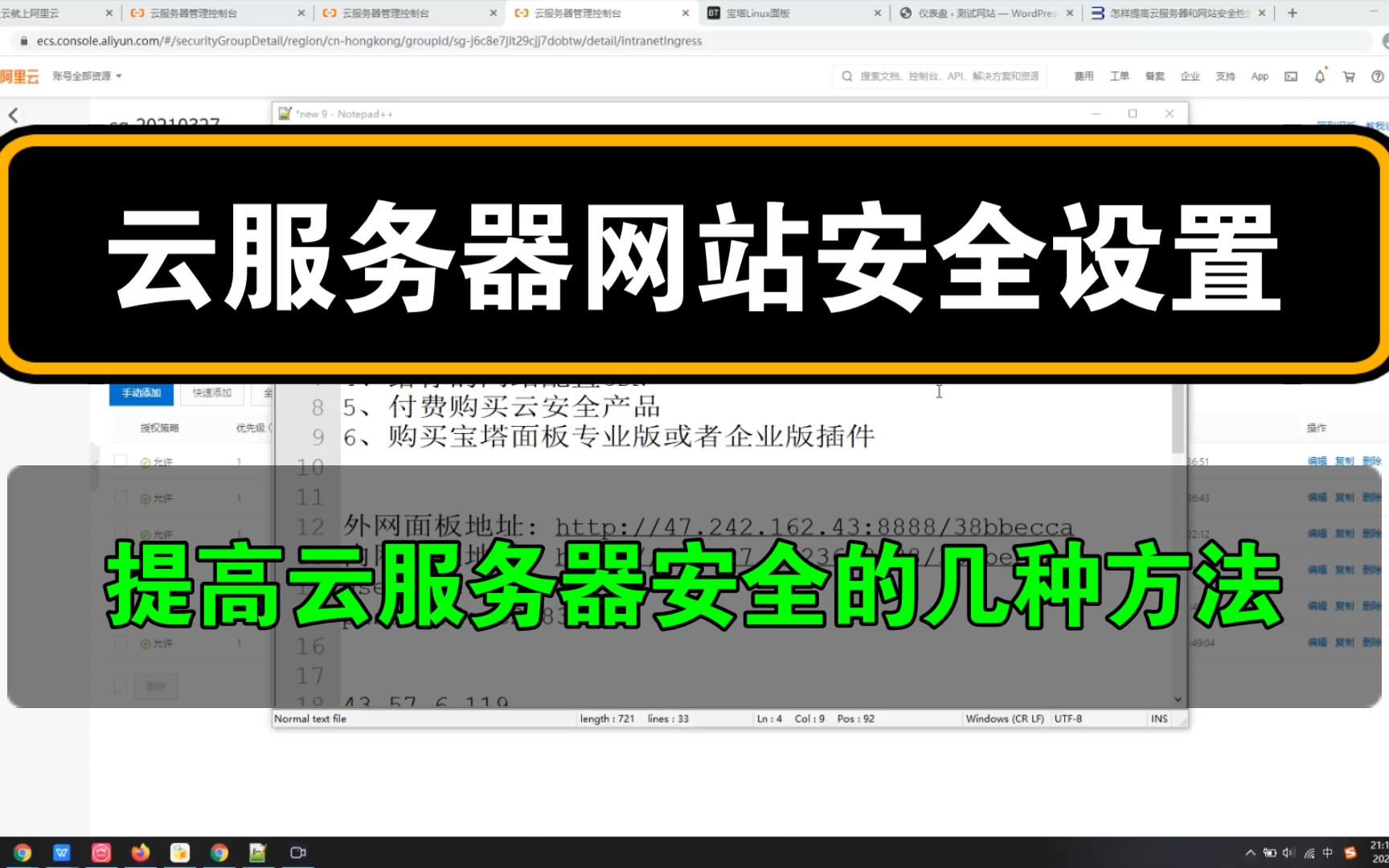
Task: Open WPS Writer from the taskbar
Action: pyautogui.click(x=62, y=852)
